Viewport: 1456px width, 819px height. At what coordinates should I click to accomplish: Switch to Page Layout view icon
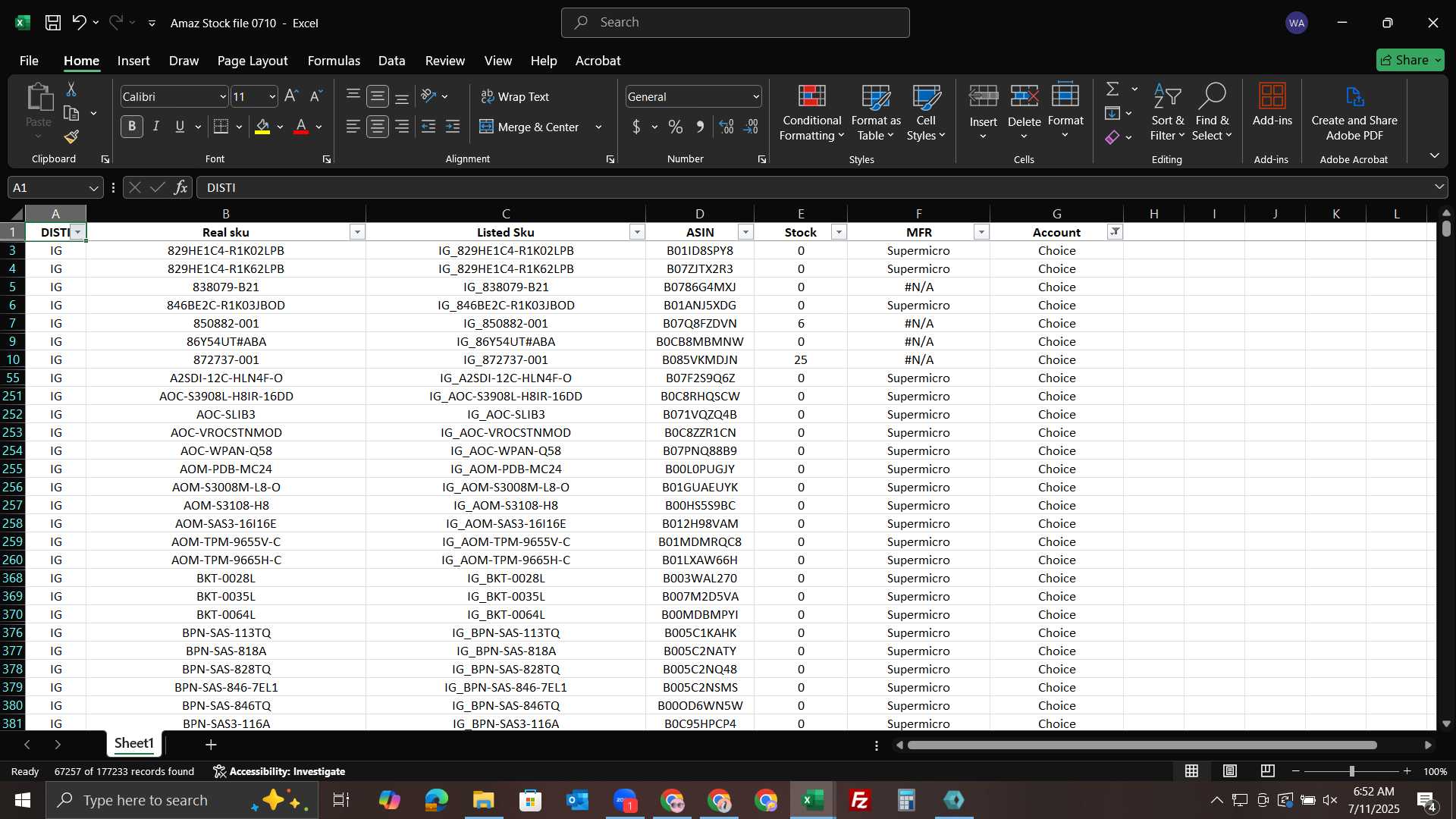click(x=1230, y=771)
